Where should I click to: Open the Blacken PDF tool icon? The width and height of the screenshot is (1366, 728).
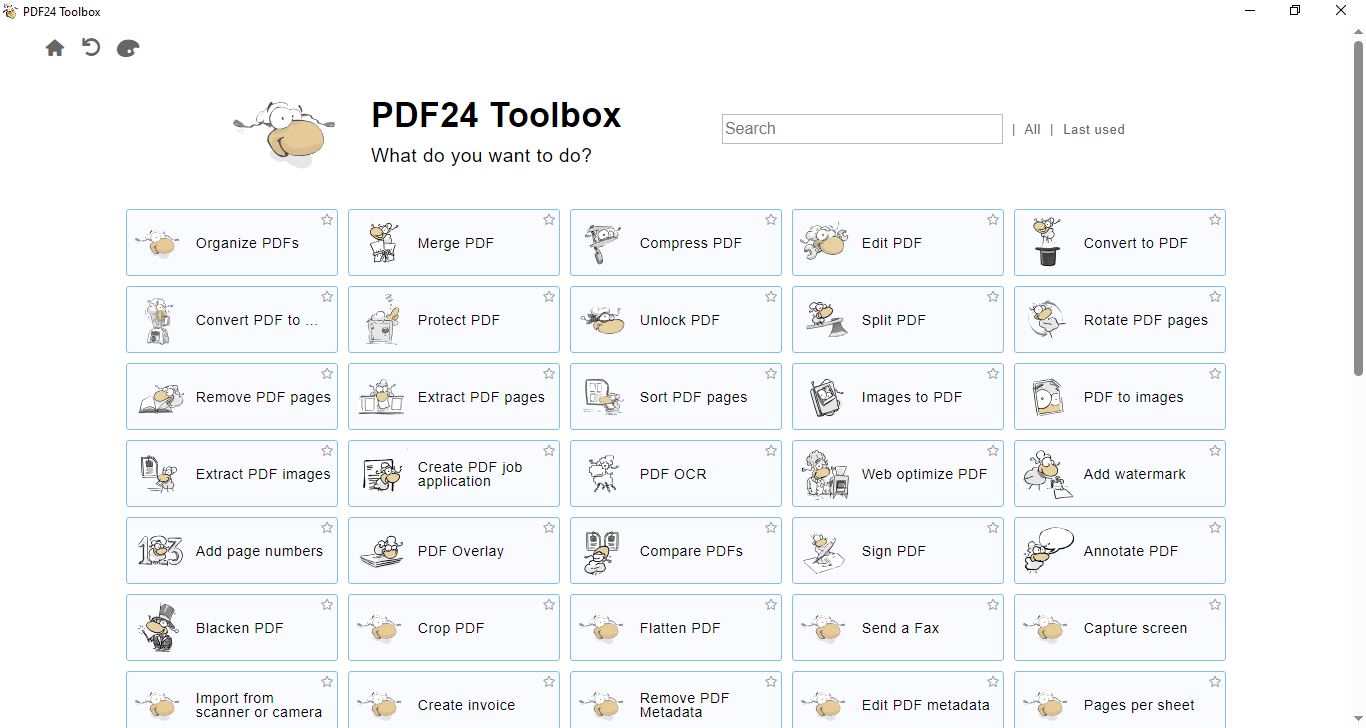[x=159, y=628]
